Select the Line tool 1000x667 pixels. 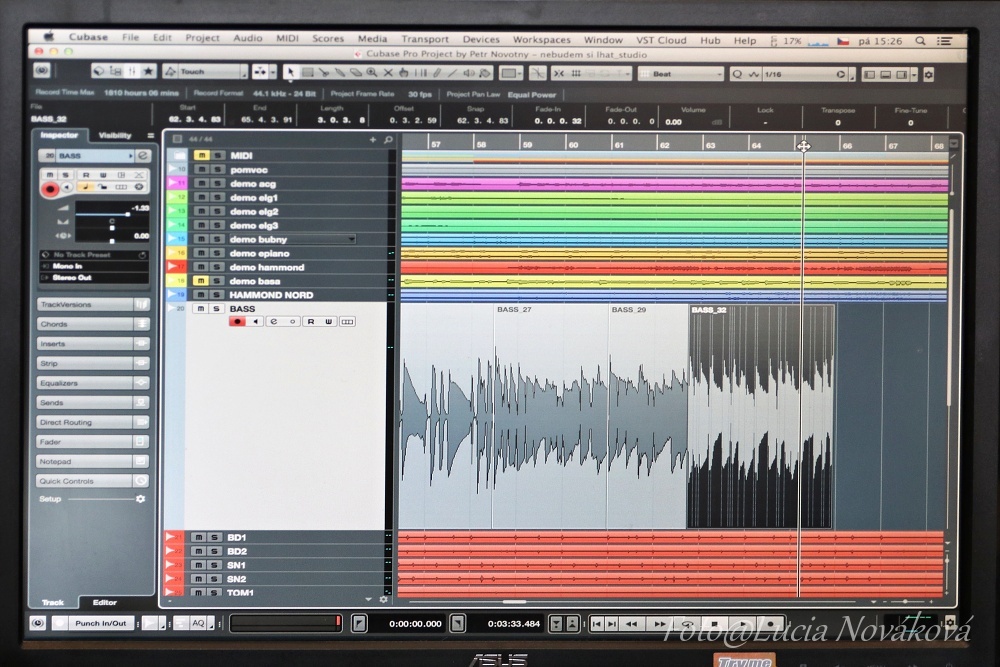pos(453,73)
